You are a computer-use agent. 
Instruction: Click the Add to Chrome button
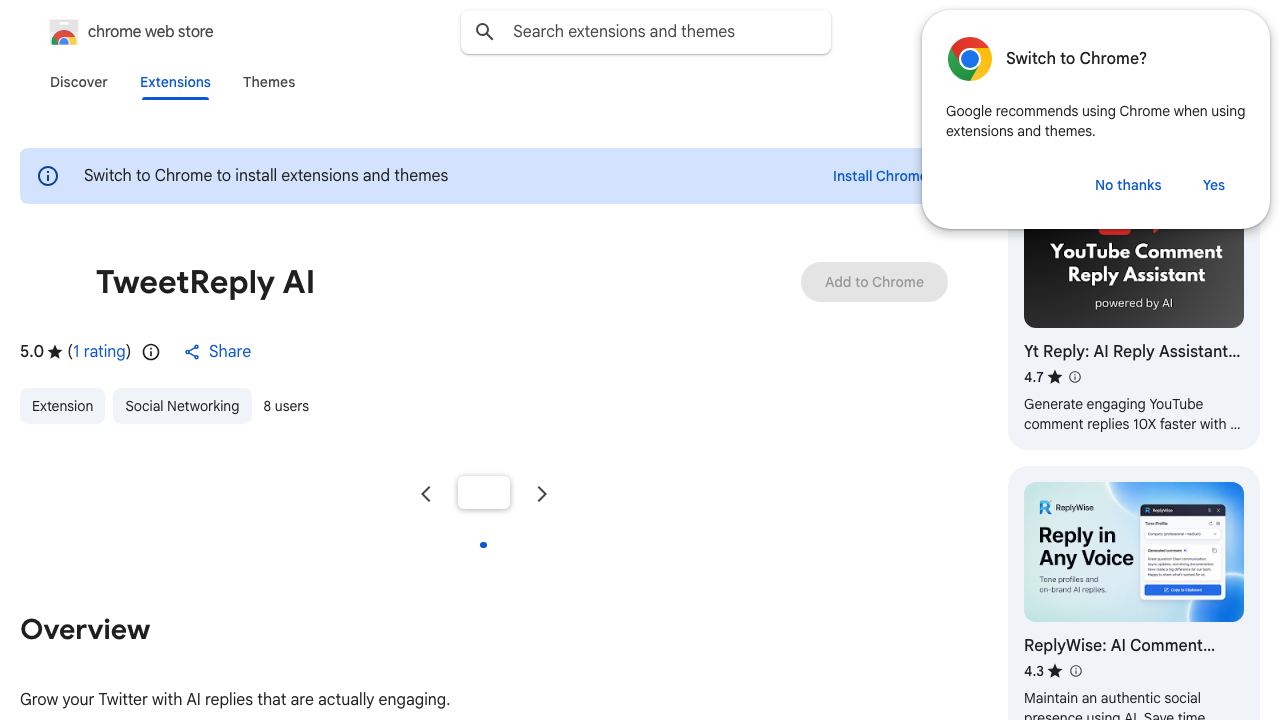point(874,282)
